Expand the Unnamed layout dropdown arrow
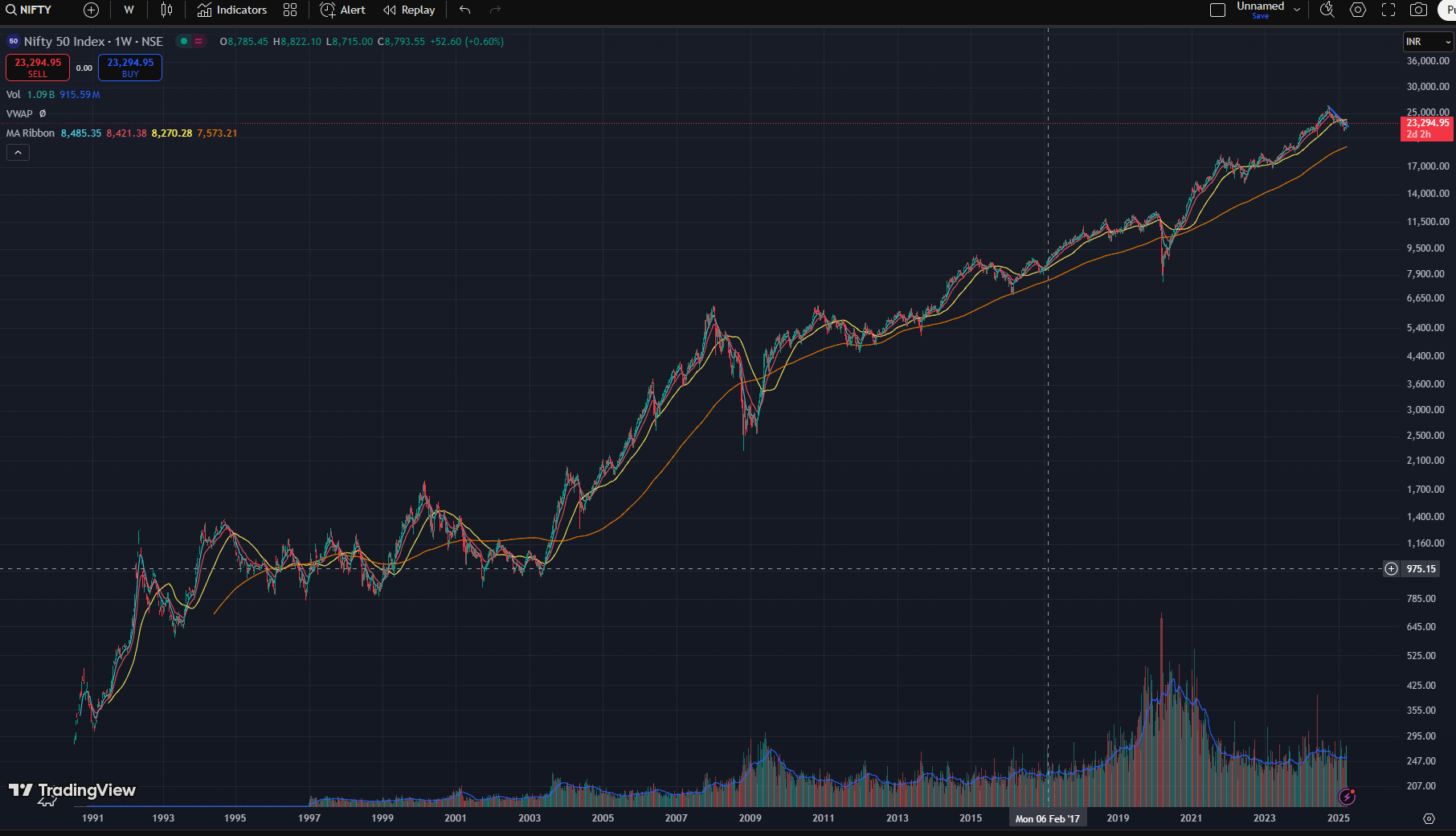Screen dimensions: 1456x836 click(1297, 10)
